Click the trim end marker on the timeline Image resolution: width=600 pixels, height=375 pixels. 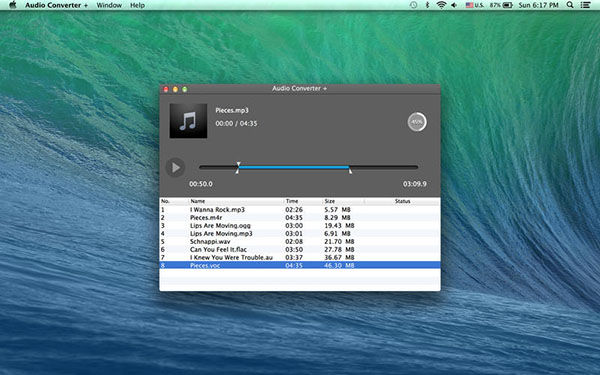point(350,170)
